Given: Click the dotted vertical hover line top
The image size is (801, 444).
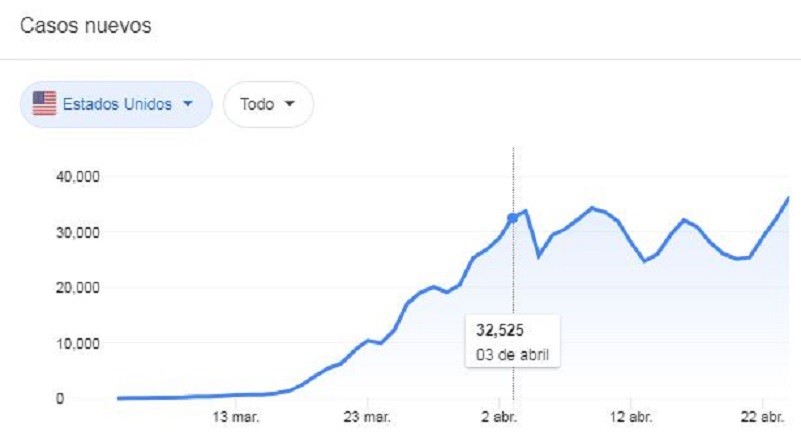Looking at the screenshot, I should pyautogui.click(x=513, y=152).
